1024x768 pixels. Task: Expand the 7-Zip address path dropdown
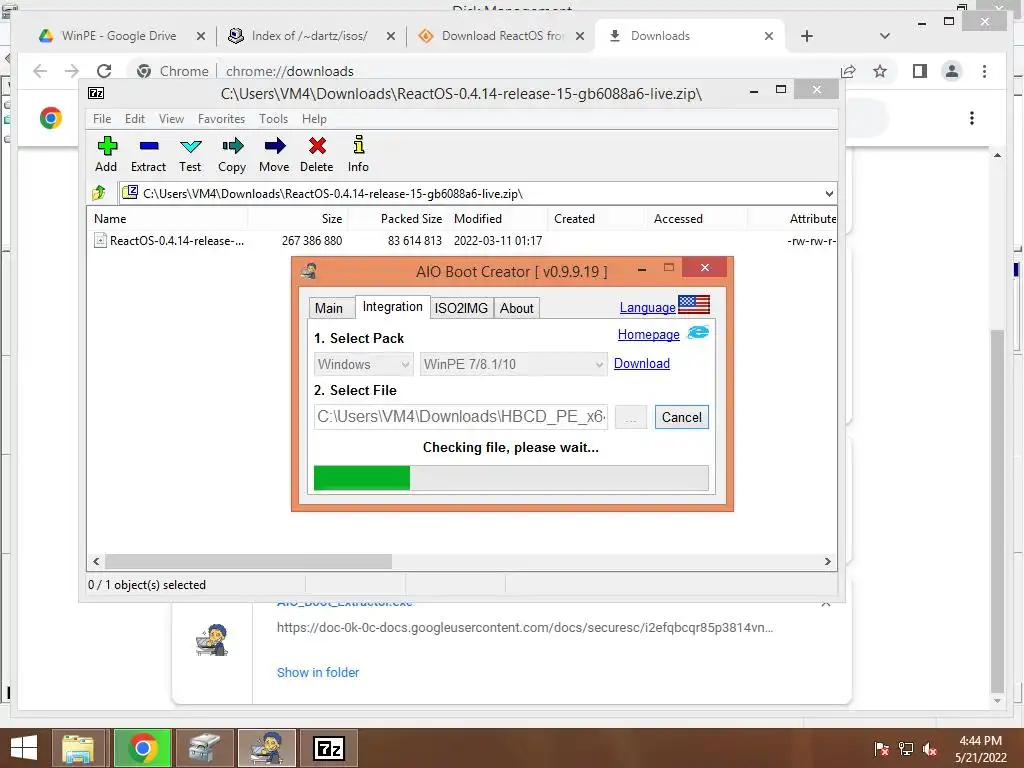[829, 193]
